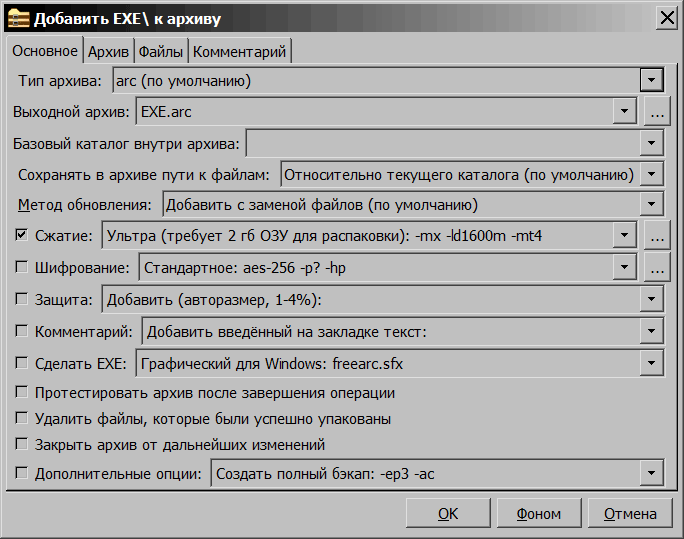Enable the Сделать EXE checkbox

(x=22, y=362)
